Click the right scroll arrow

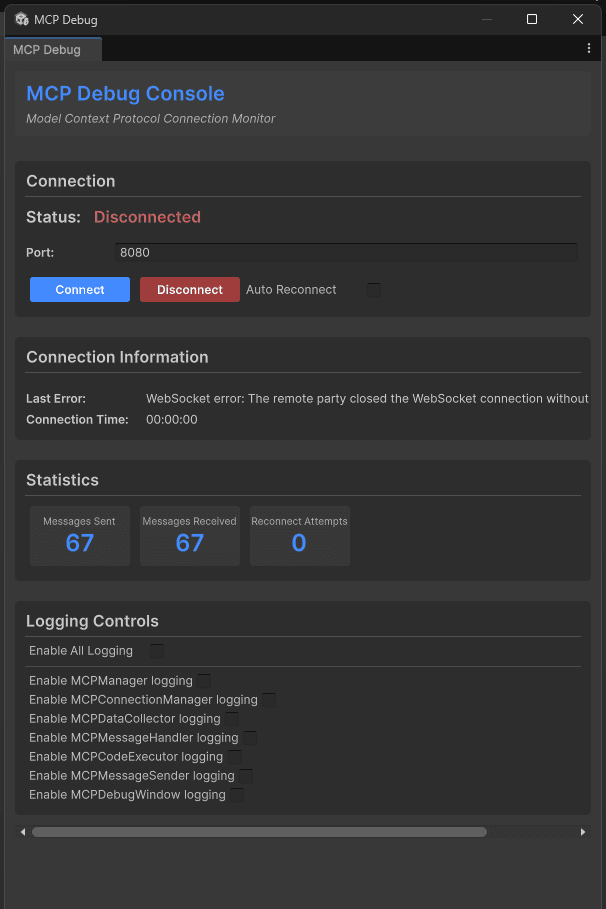[583, 832]
